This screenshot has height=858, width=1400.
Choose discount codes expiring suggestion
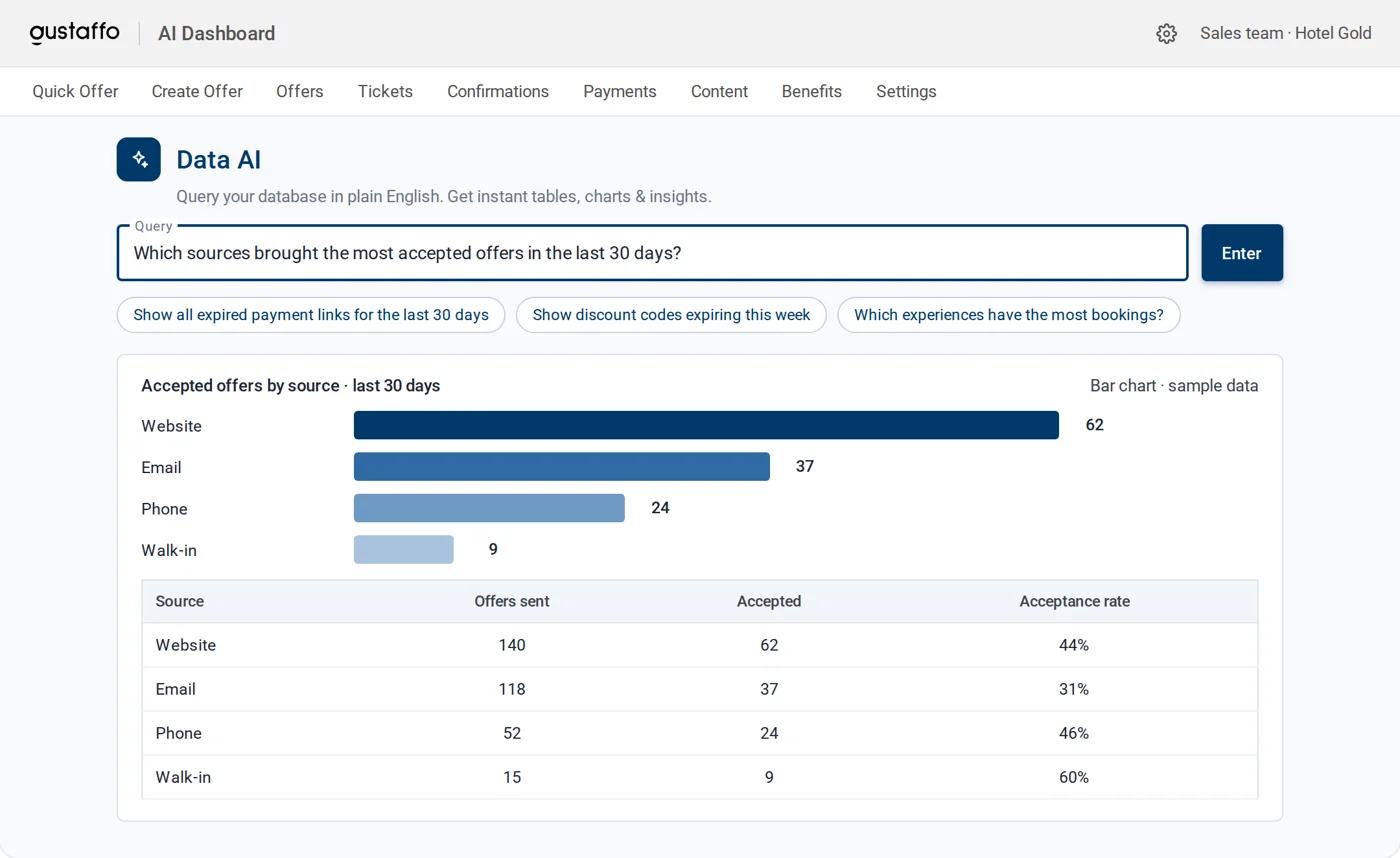point(671,315)
